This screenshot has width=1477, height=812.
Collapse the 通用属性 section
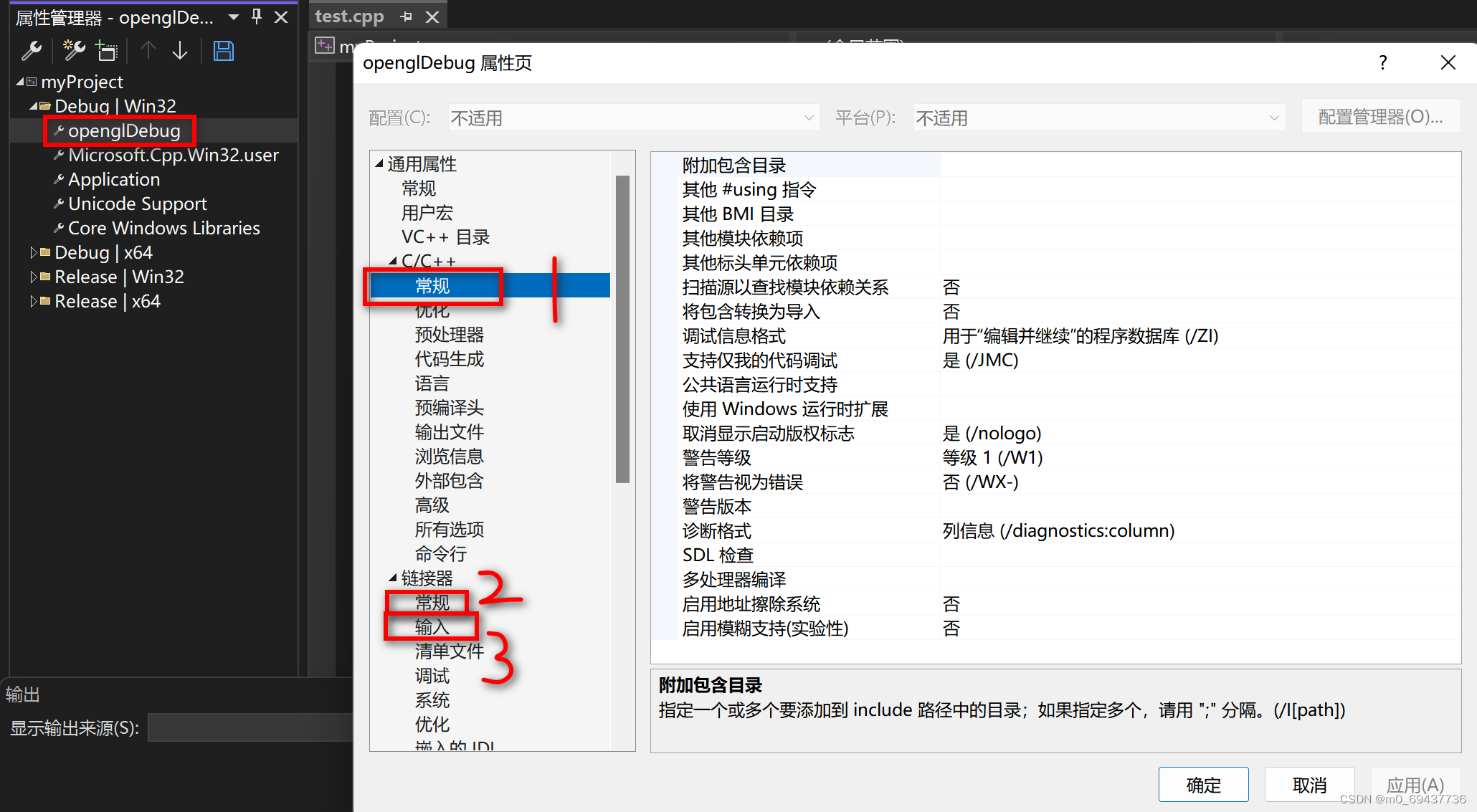tap(380, 163)
